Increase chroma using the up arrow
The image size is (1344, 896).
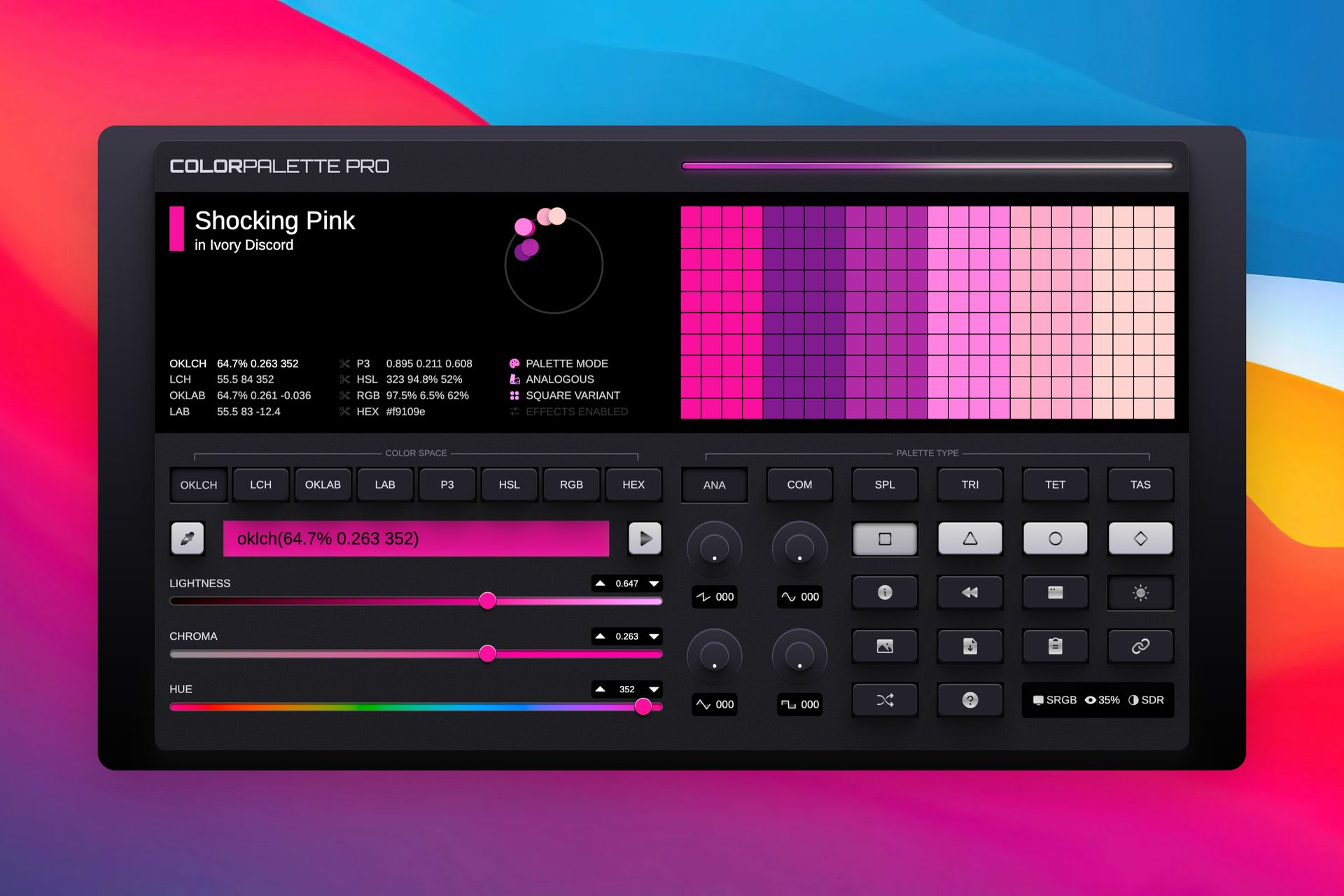(x=601, y=636)
